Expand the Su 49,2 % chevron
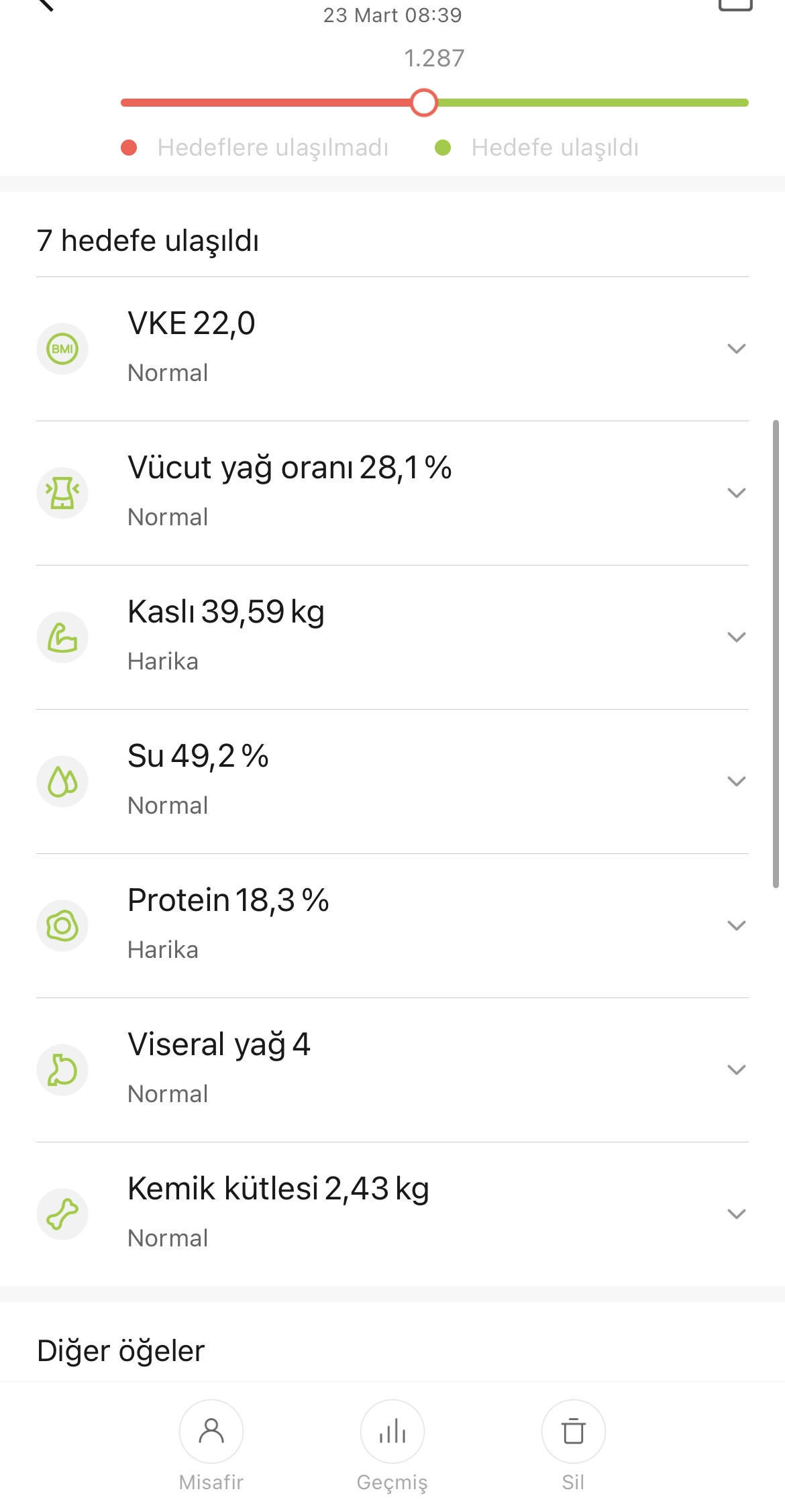This screenshot has height=1512, width=785. point(736,781)
